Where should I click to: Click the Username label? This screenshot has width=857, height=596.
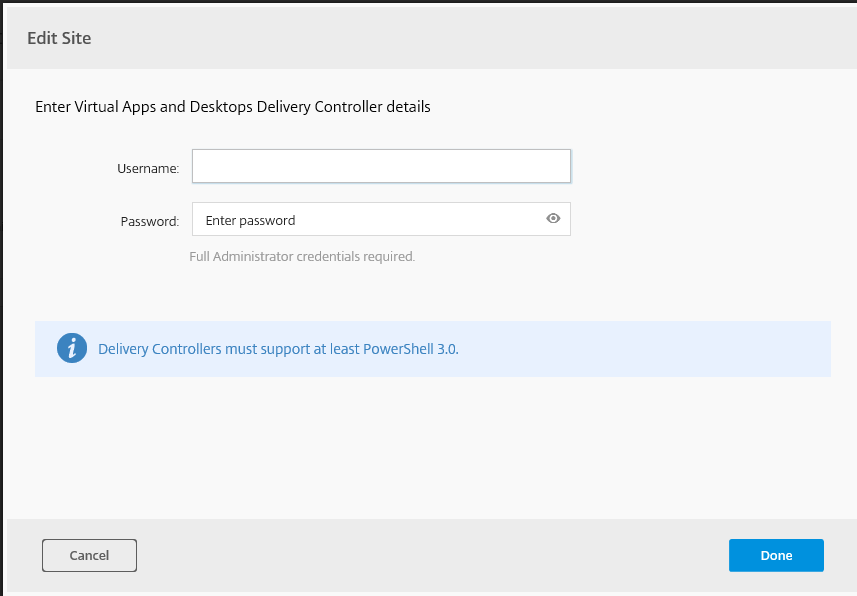pyautogui.click(x=148, y=168)
